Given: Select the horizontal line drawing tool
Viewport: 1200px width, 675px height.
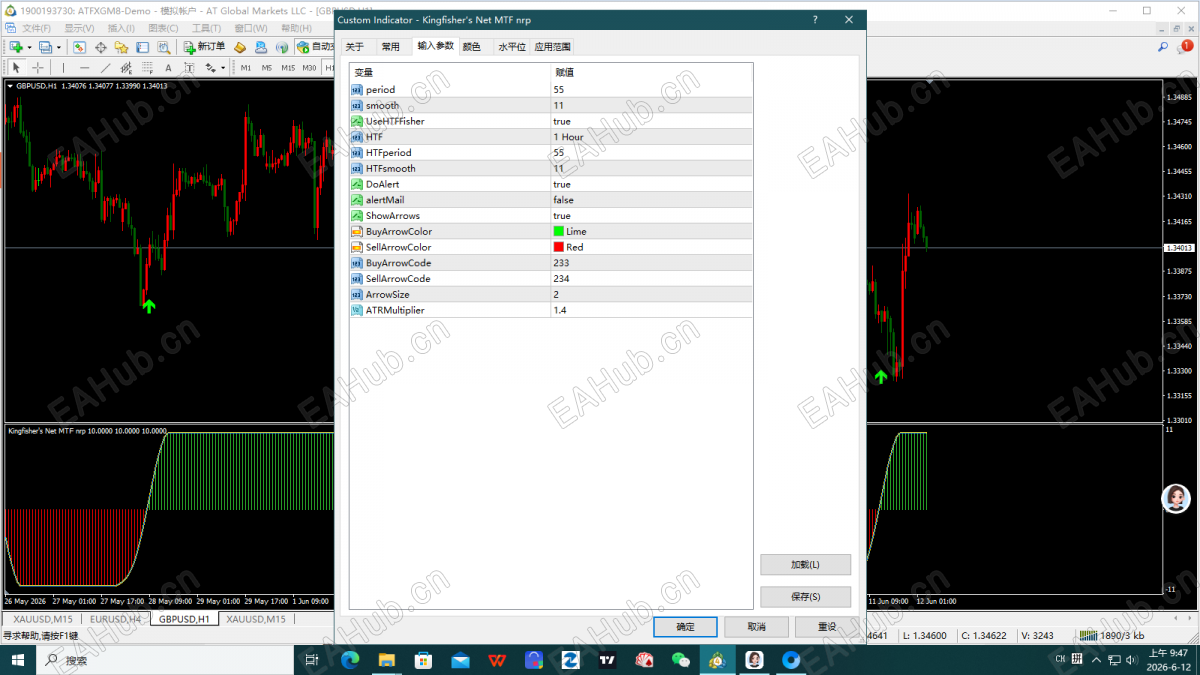Looking at the screenshot, I should click(84, 68).
